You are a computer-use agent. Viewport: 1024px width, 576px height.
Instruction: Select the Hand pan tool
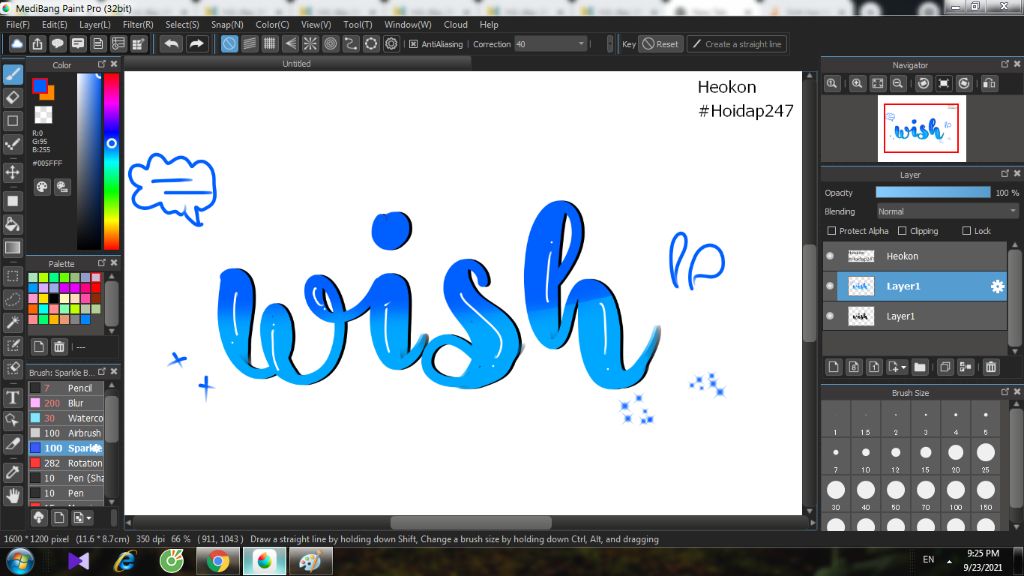coord(12,496)
